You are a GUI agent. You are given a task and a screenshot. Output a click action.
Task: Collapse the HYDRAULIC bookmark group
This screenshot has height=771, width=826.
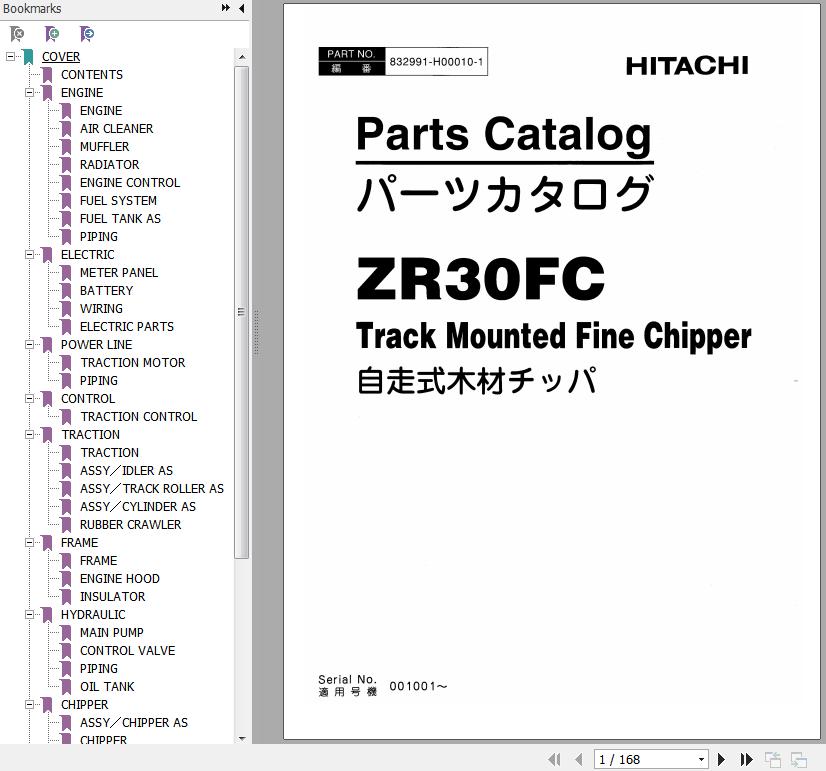pos(30,615)
